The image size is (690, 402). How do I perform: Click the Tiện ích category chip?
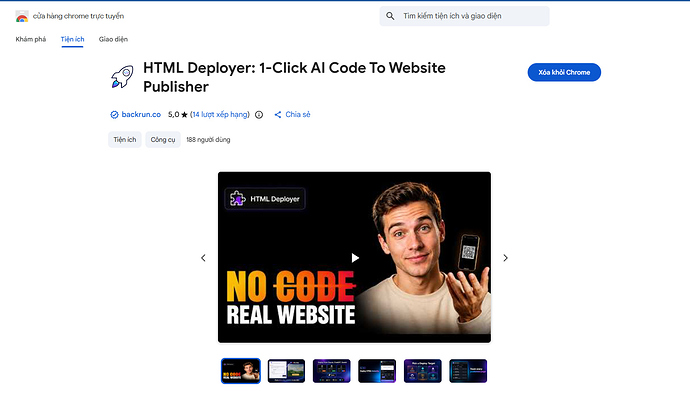[x=125, y=139]
